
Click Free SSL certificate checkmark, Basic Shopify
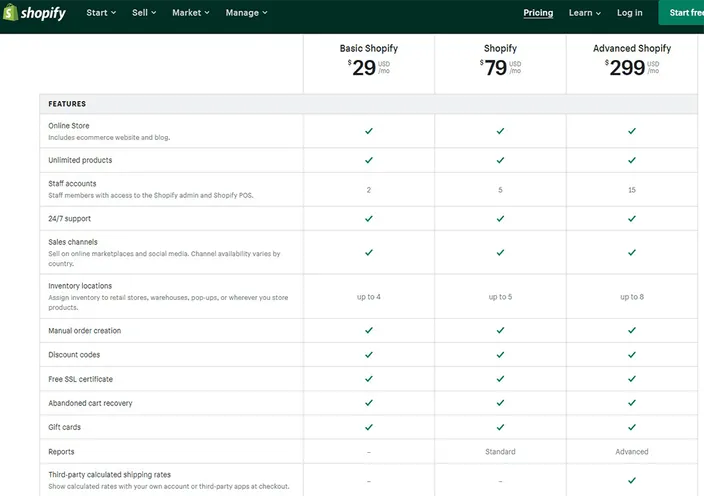pyautogui.click(x=369, y=378)
